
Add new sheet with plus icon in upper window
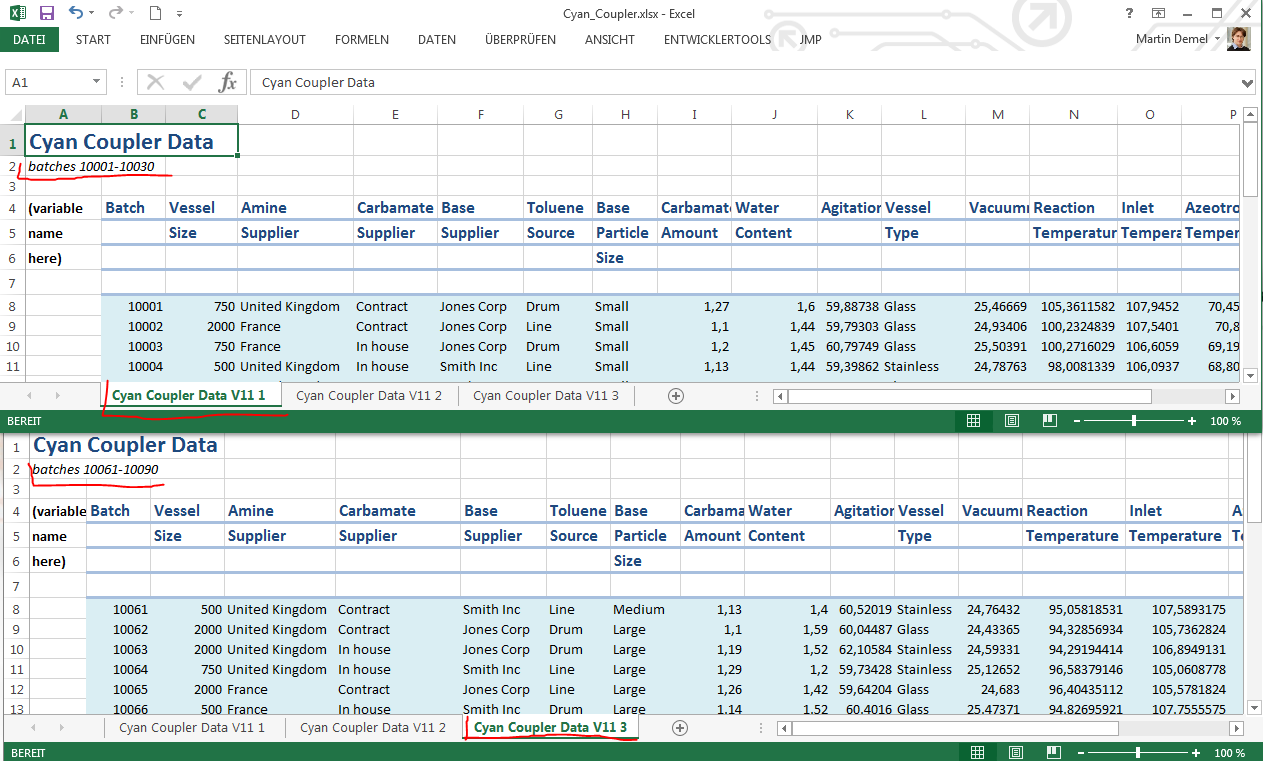pos(676,396)
